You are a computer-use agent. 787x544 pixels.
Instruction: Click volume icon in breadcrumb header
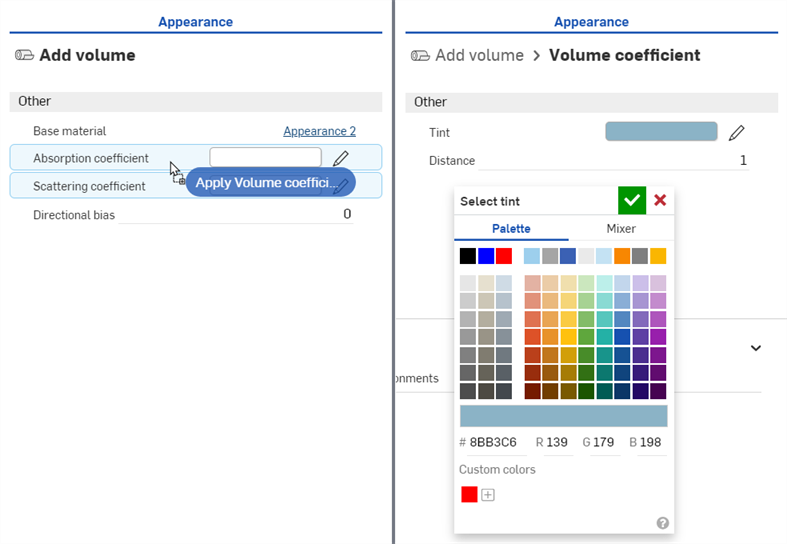click(420, 55)
